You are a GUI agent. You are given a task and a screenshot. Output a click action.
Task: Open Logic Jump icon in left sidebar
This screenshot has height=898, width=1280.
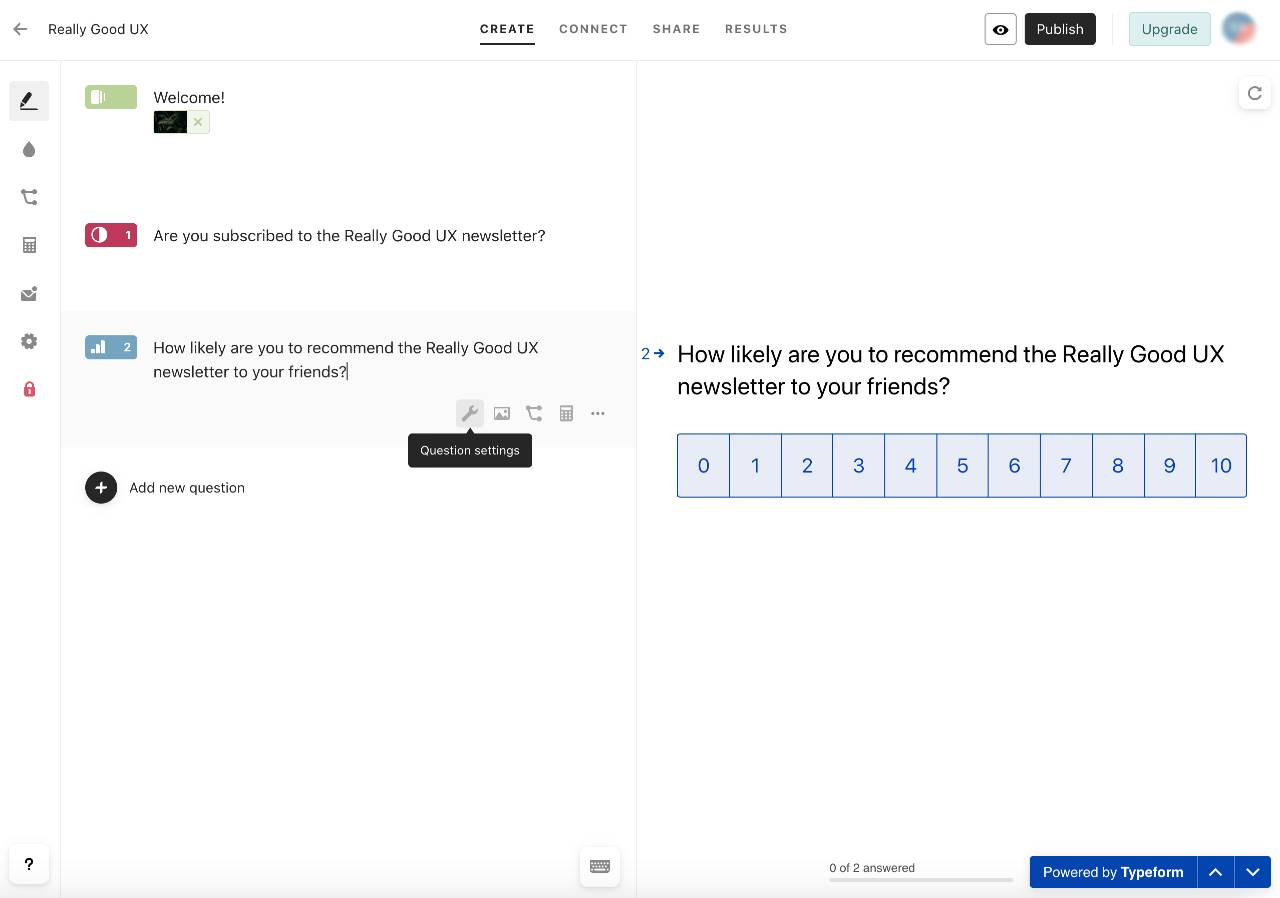(x=29, y=197)
